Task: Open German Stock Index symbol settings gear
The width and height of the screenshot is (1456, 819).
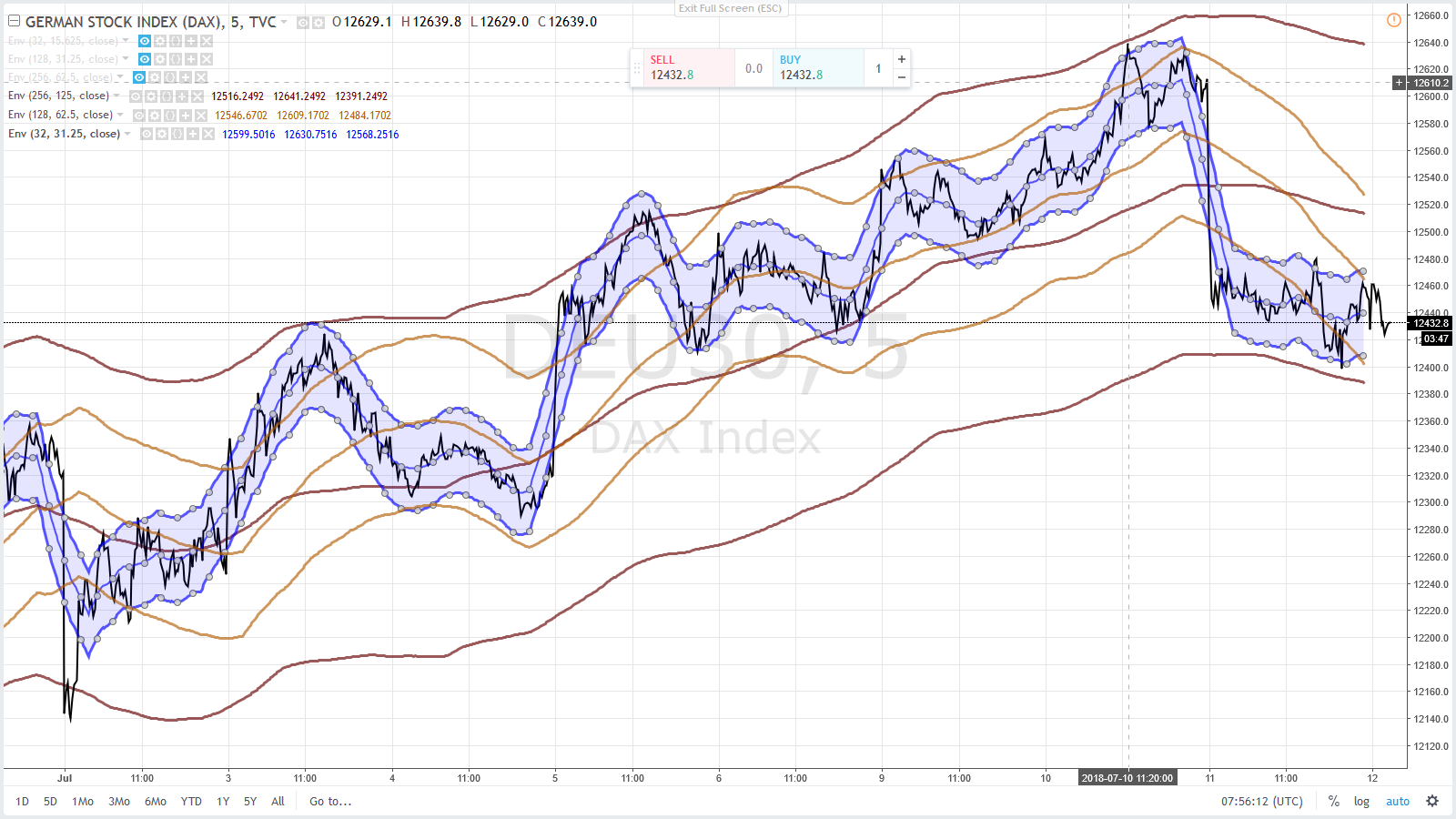Action: (x=318, y=23)
